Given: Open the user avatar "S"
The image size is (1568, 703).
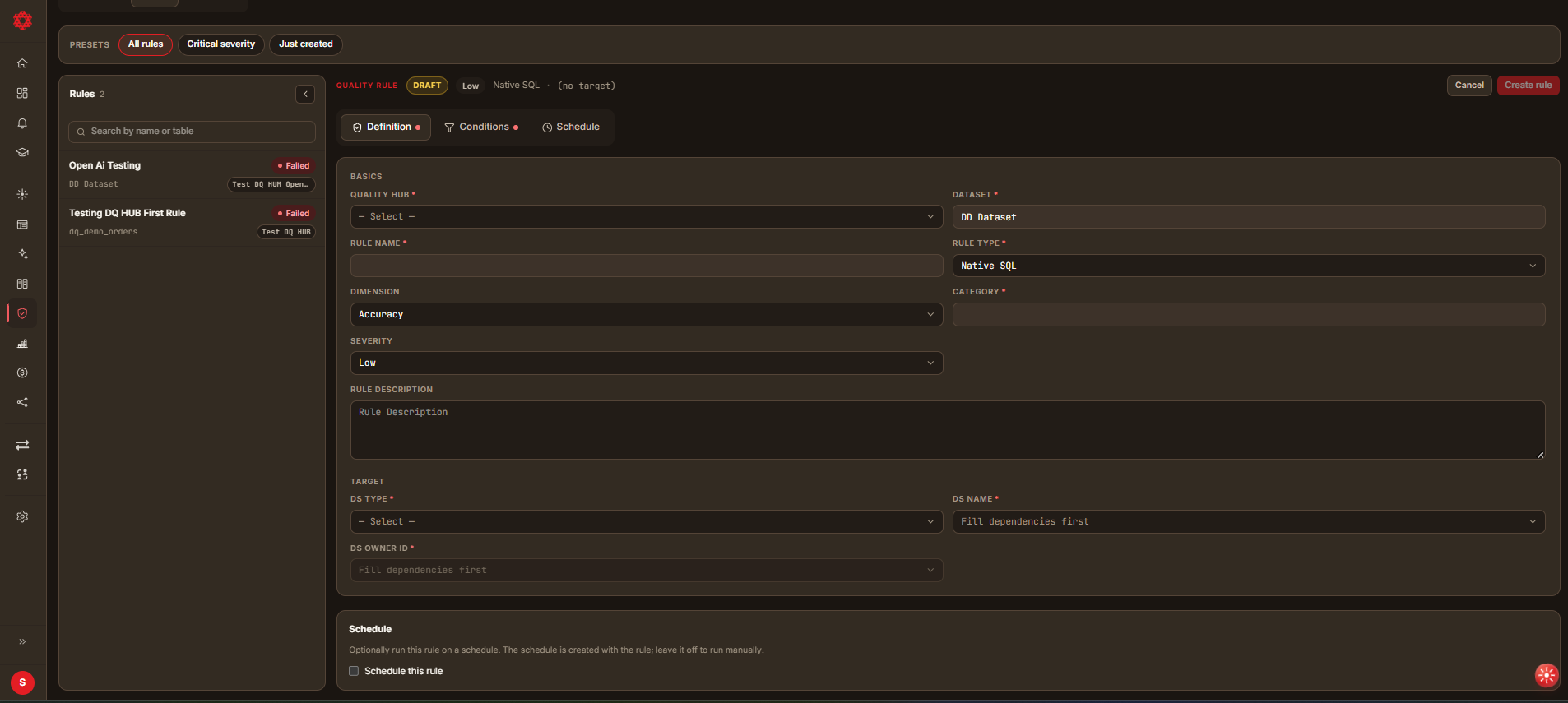Looking at the screenshot, I should [22, 682].
